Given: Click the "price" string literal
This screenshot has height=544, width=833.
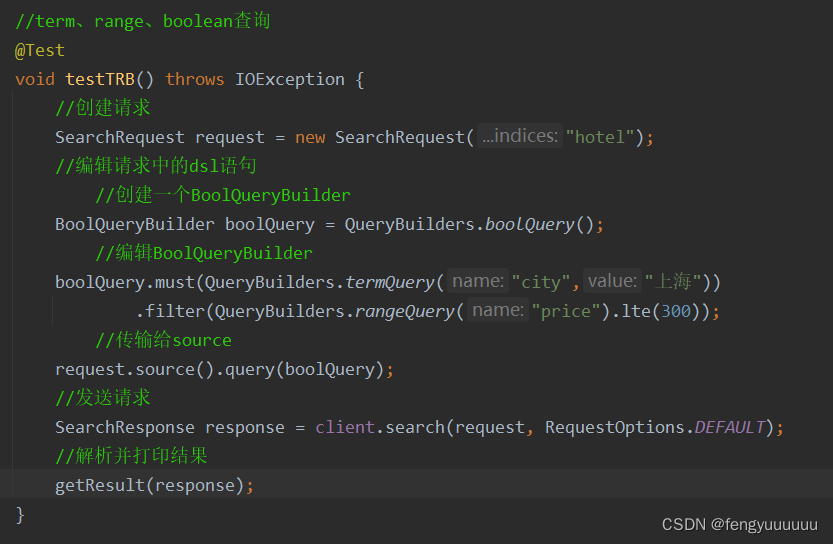Looking at the screenshot, I should pyautogui.click(x=566, y=311).
